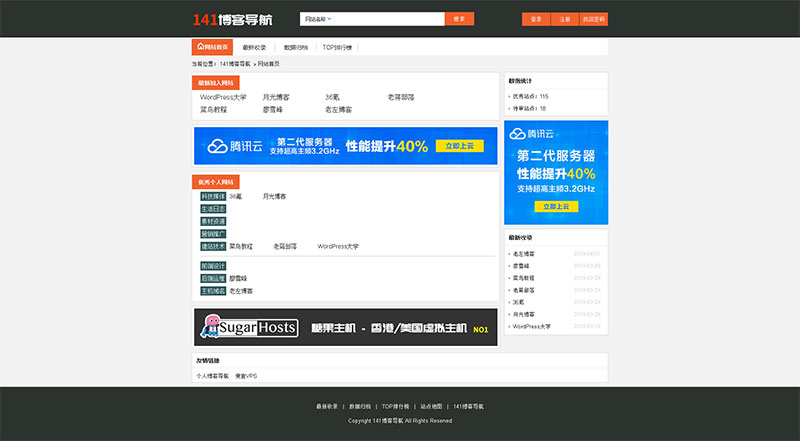Open the WordPress大学 link under 最新加入网站
The height and width of the screenshot is (441, 800).
(x=223, y=97)
